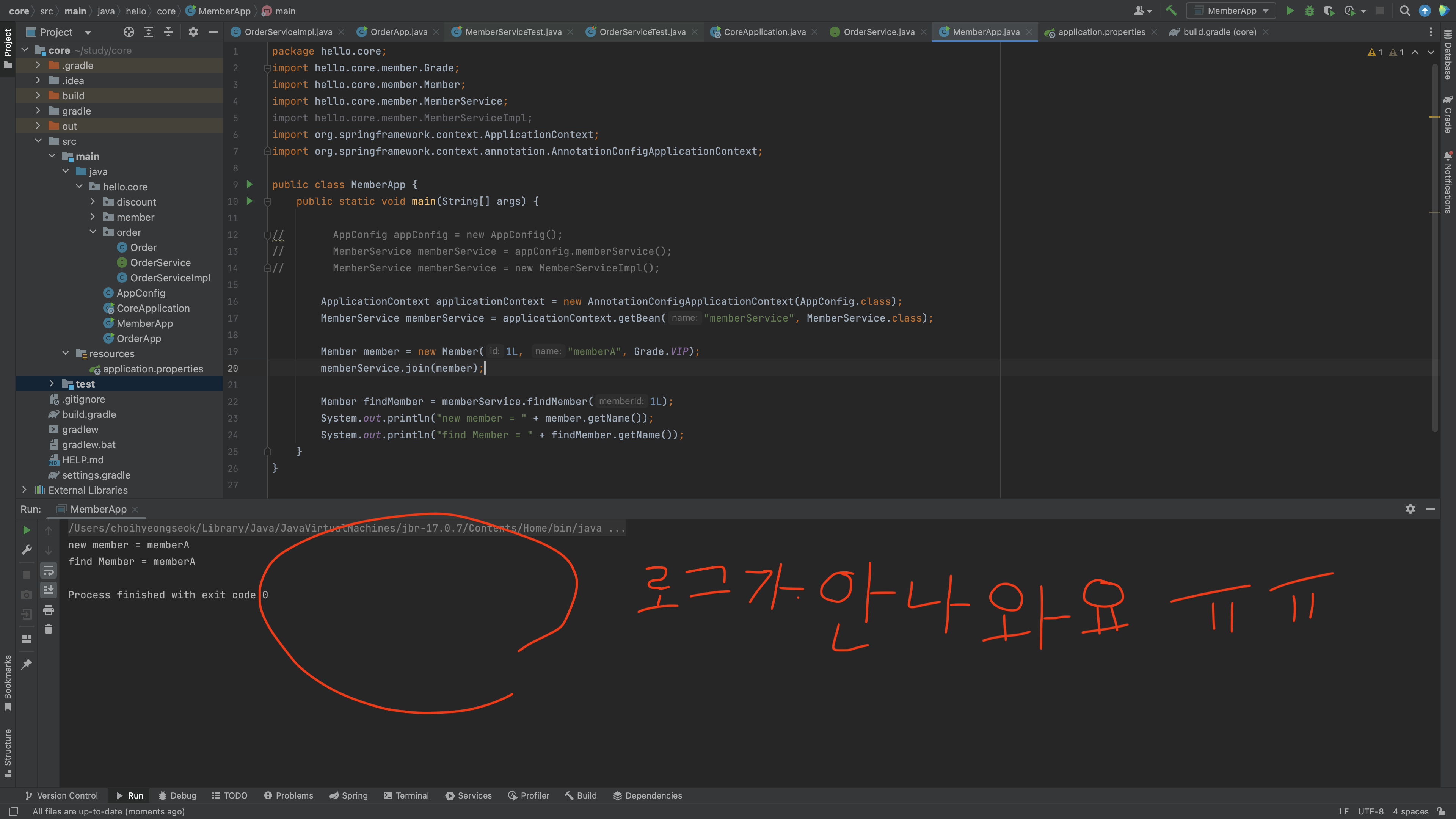Collapse the order package

93,232
